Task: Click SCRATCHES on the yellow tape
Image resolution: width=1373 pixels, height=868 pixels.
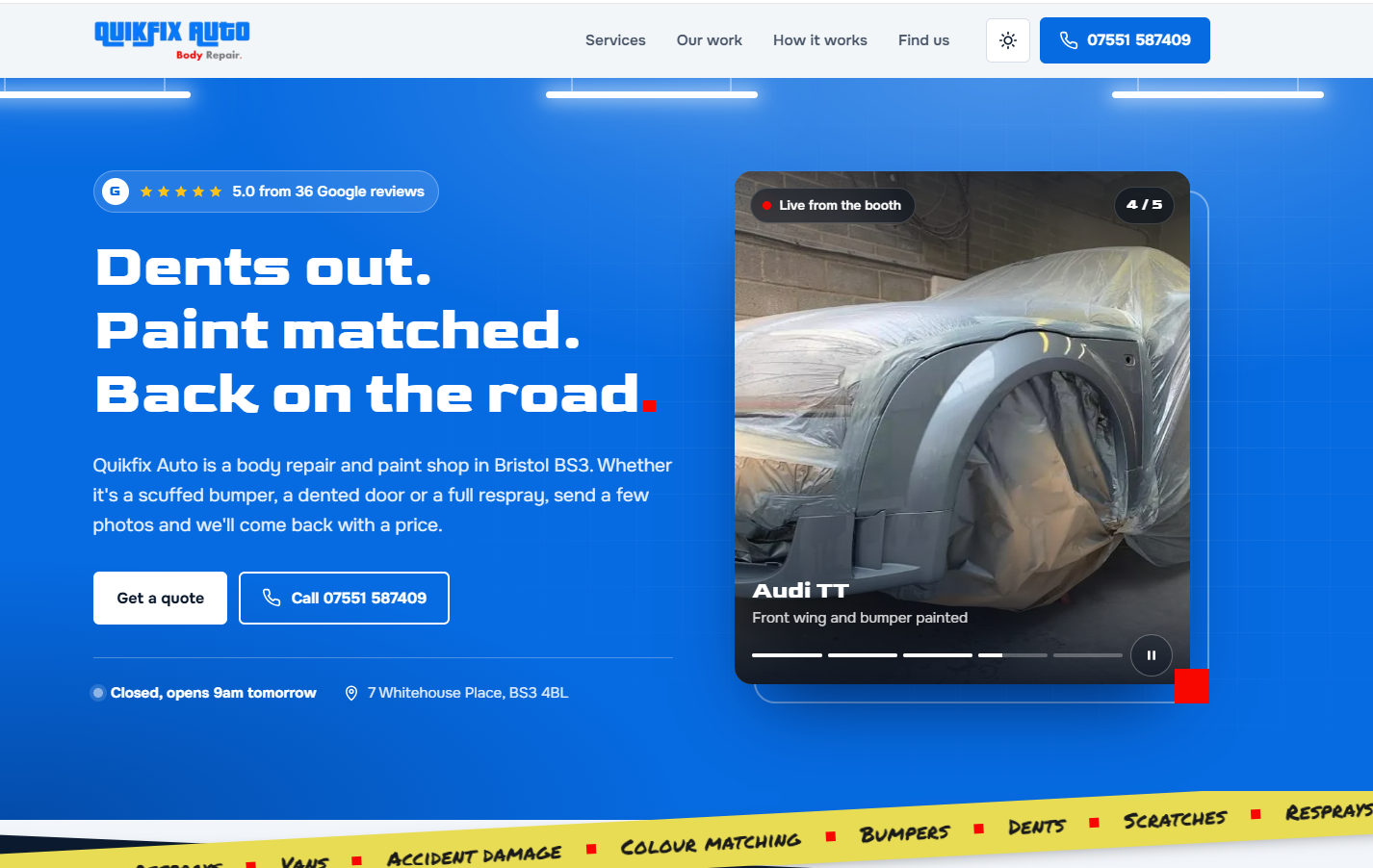Action: (x=1175, y=819)
